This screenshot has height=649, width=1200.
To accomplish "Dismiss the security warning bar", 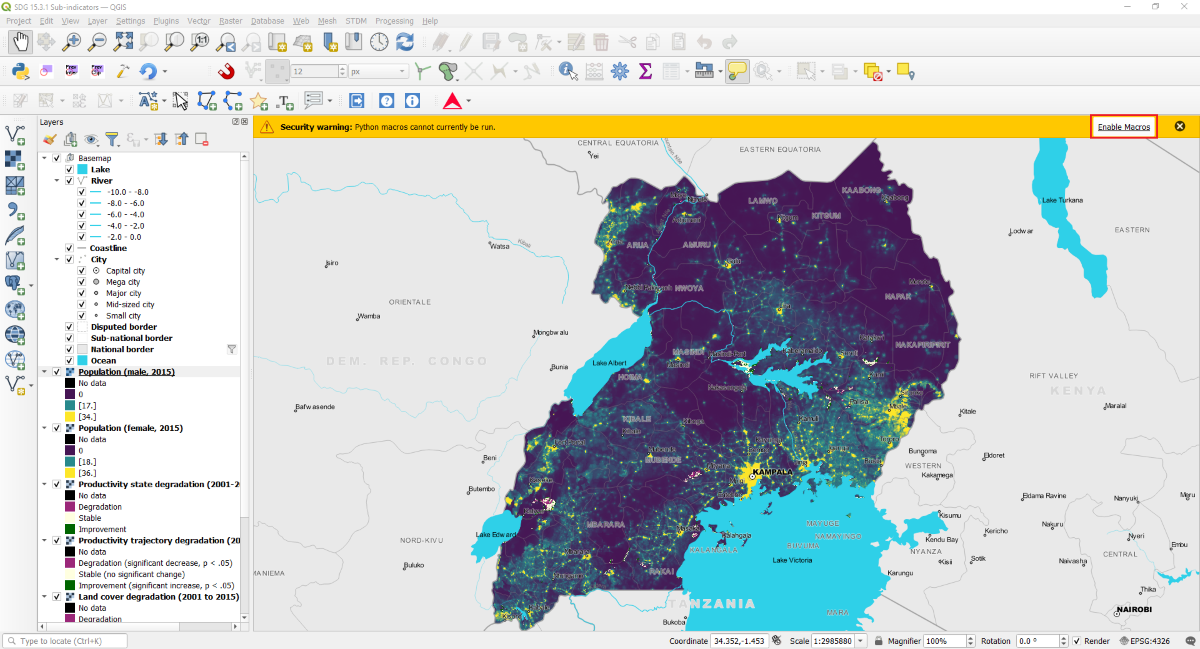I will (1180, 127).
